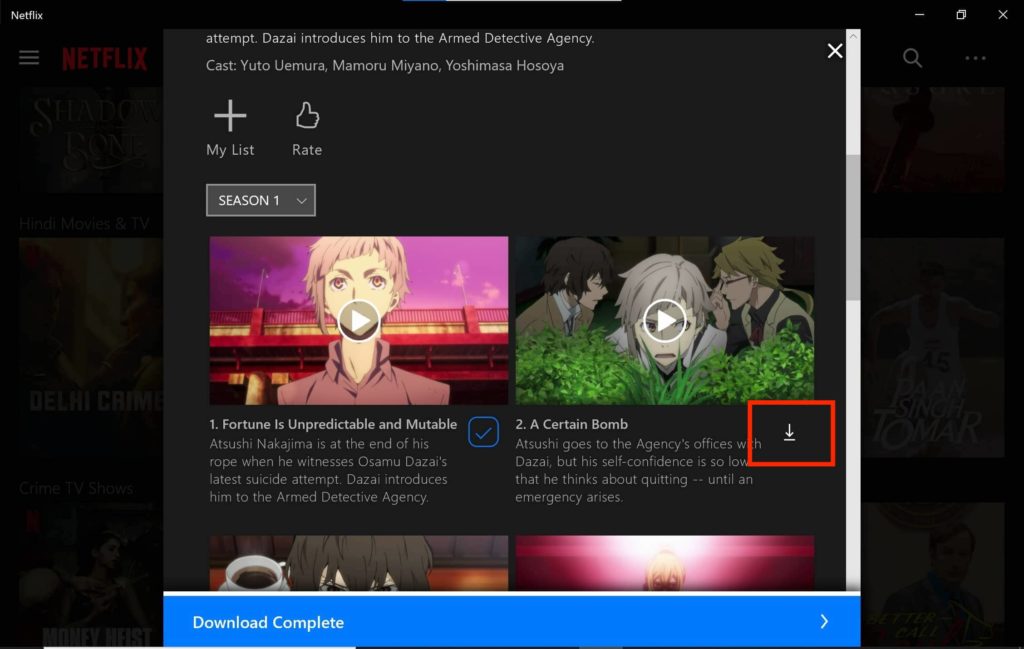
Task: Play 'Fortune Is Unpredictable and Mutable'
Action: 358,320
